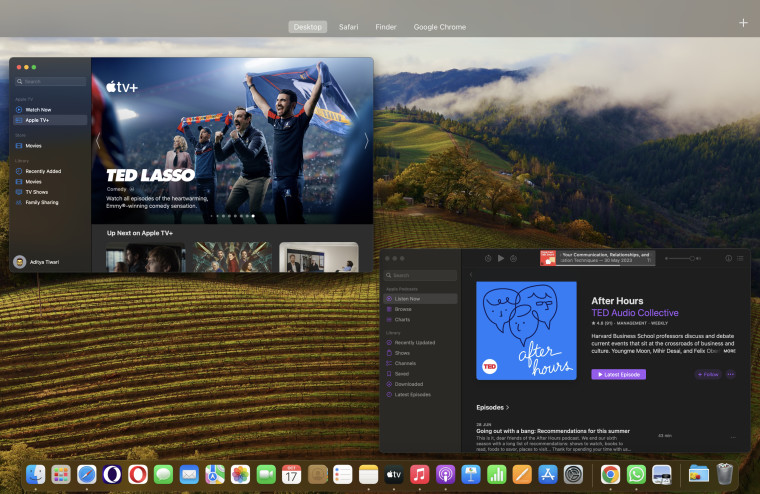Open FaceTime from the Dock
Image resolution: width=760 pixels, height=494 pixels.
[266, 474]
